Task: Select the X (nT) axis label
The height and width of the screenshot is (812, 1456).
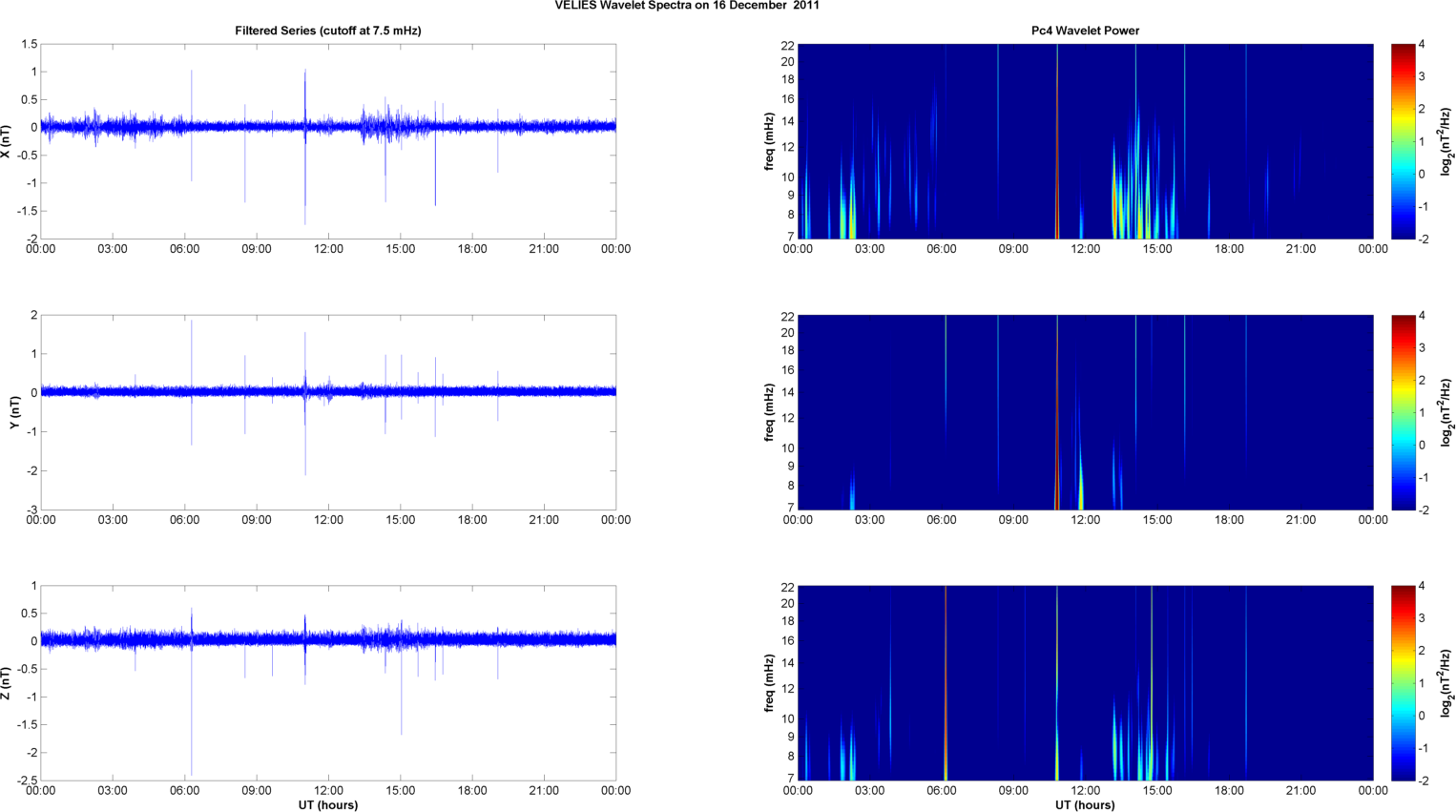Action: (x=7, y=141)
